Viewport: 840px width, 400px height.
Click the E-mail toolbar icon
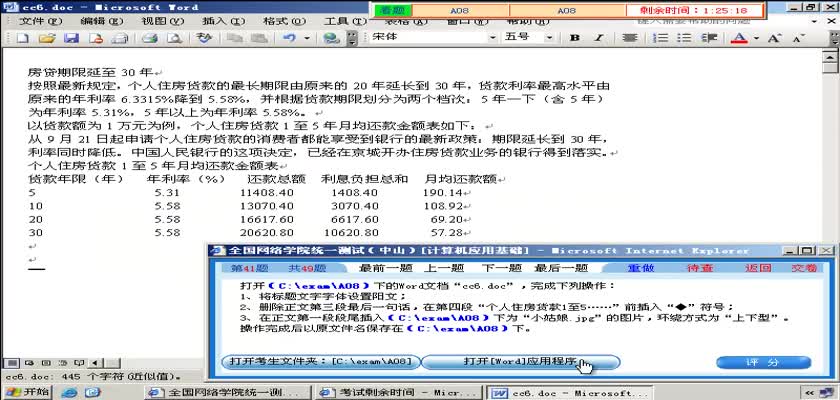click(119, 38)
